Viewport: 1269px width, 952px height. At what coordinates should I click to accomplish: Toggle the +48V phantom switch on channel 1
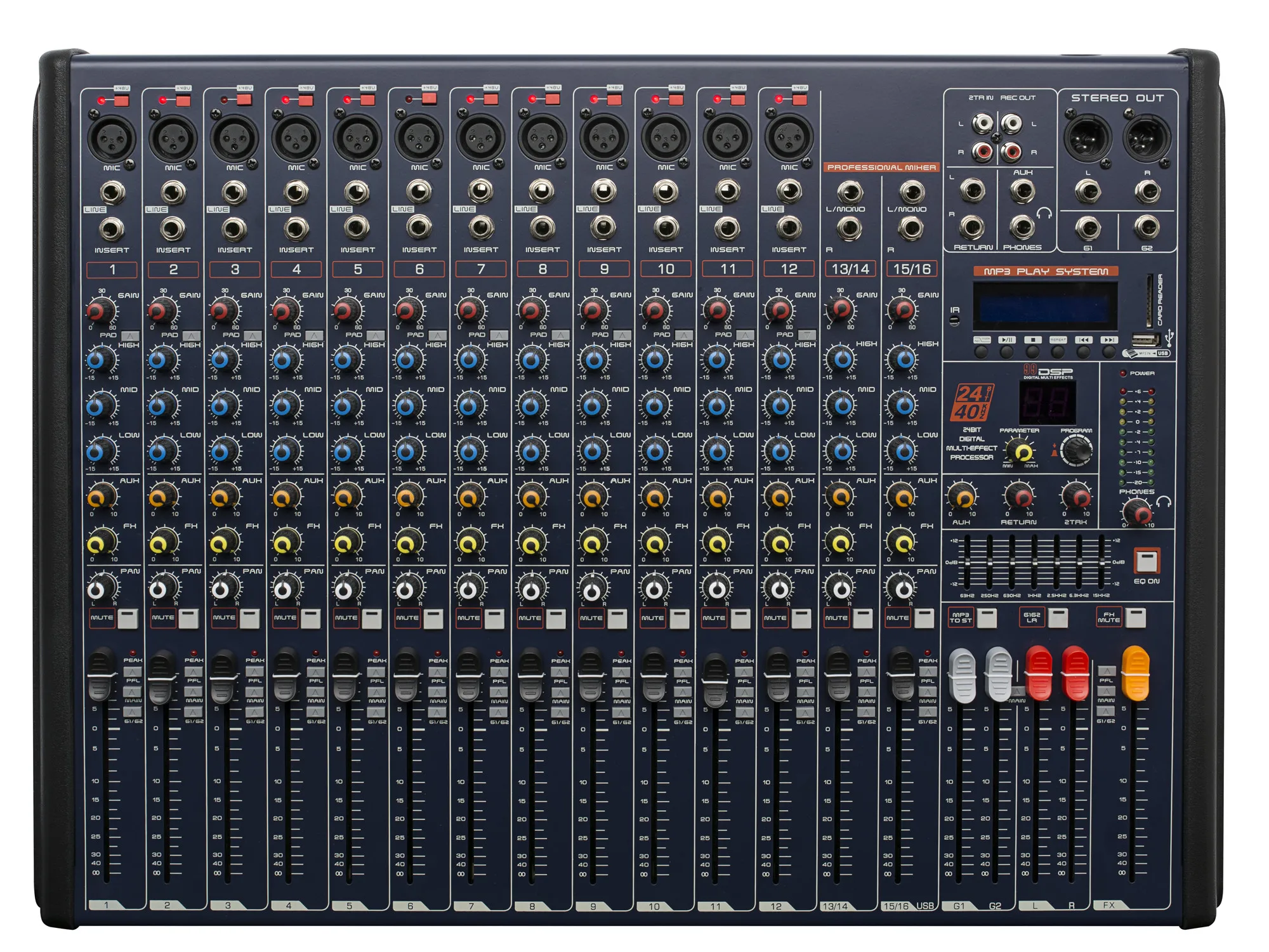pyautogui.click(x=121, y=101)
